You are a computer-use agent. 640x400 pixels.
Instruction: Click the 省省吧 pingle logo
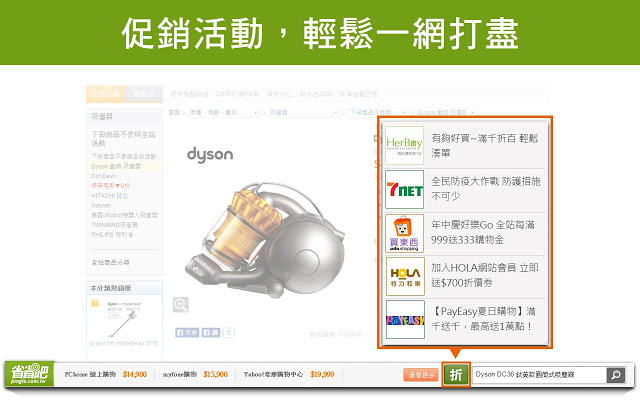point(29,373)
